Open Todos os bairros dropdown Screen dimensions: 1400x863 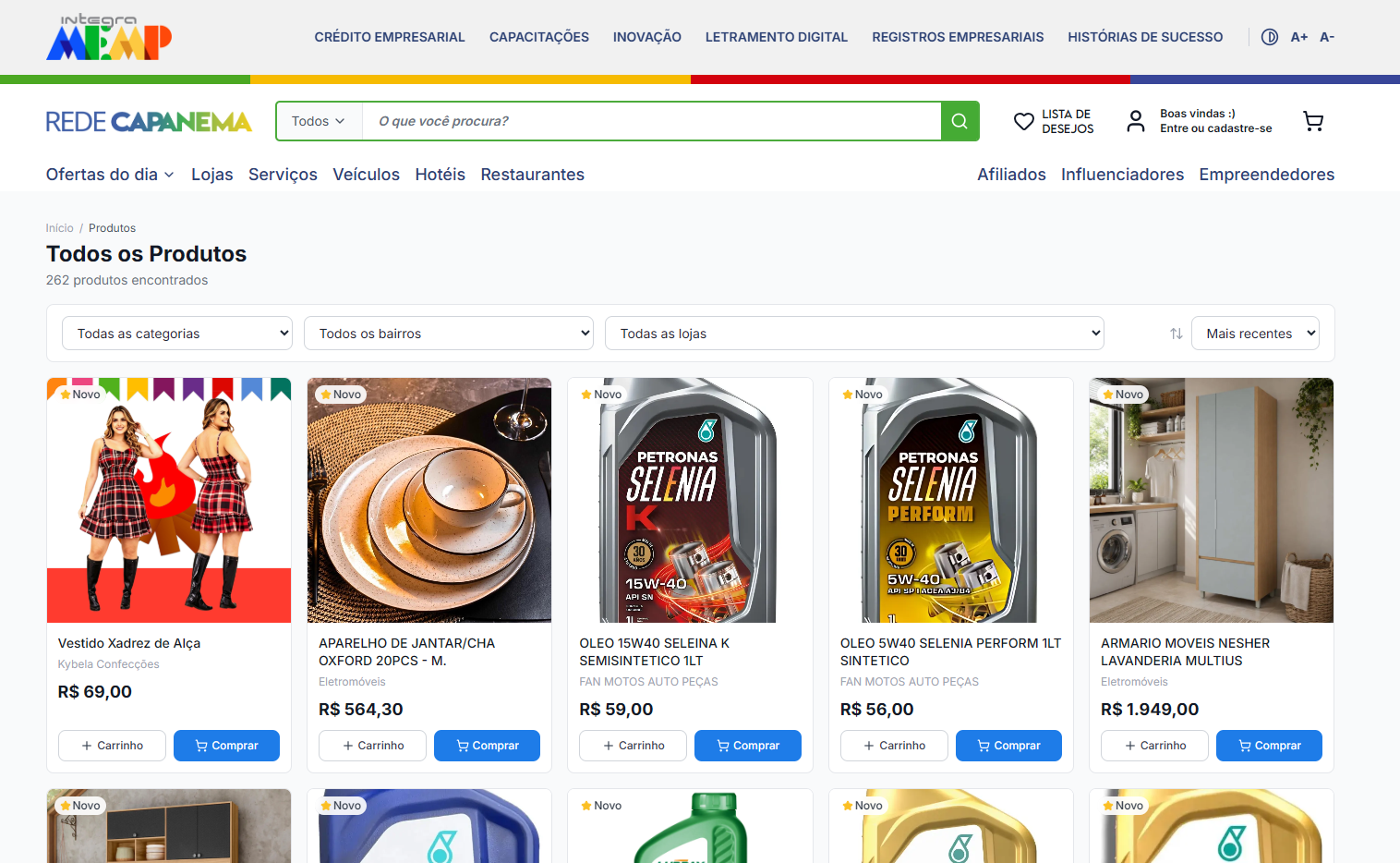click(449, 334)
